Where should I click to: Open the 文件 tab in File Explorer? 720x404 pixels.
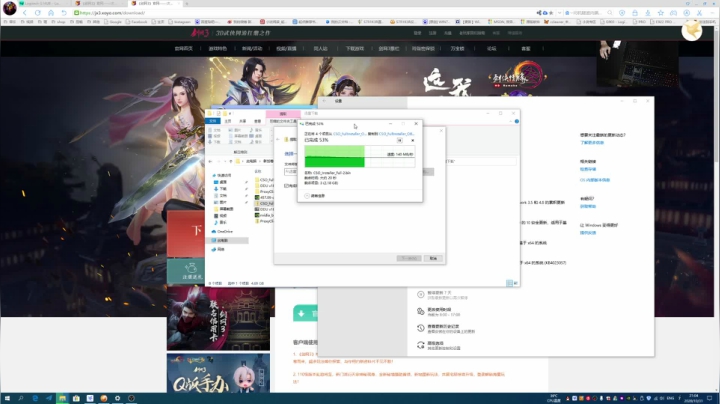(213, 121)
